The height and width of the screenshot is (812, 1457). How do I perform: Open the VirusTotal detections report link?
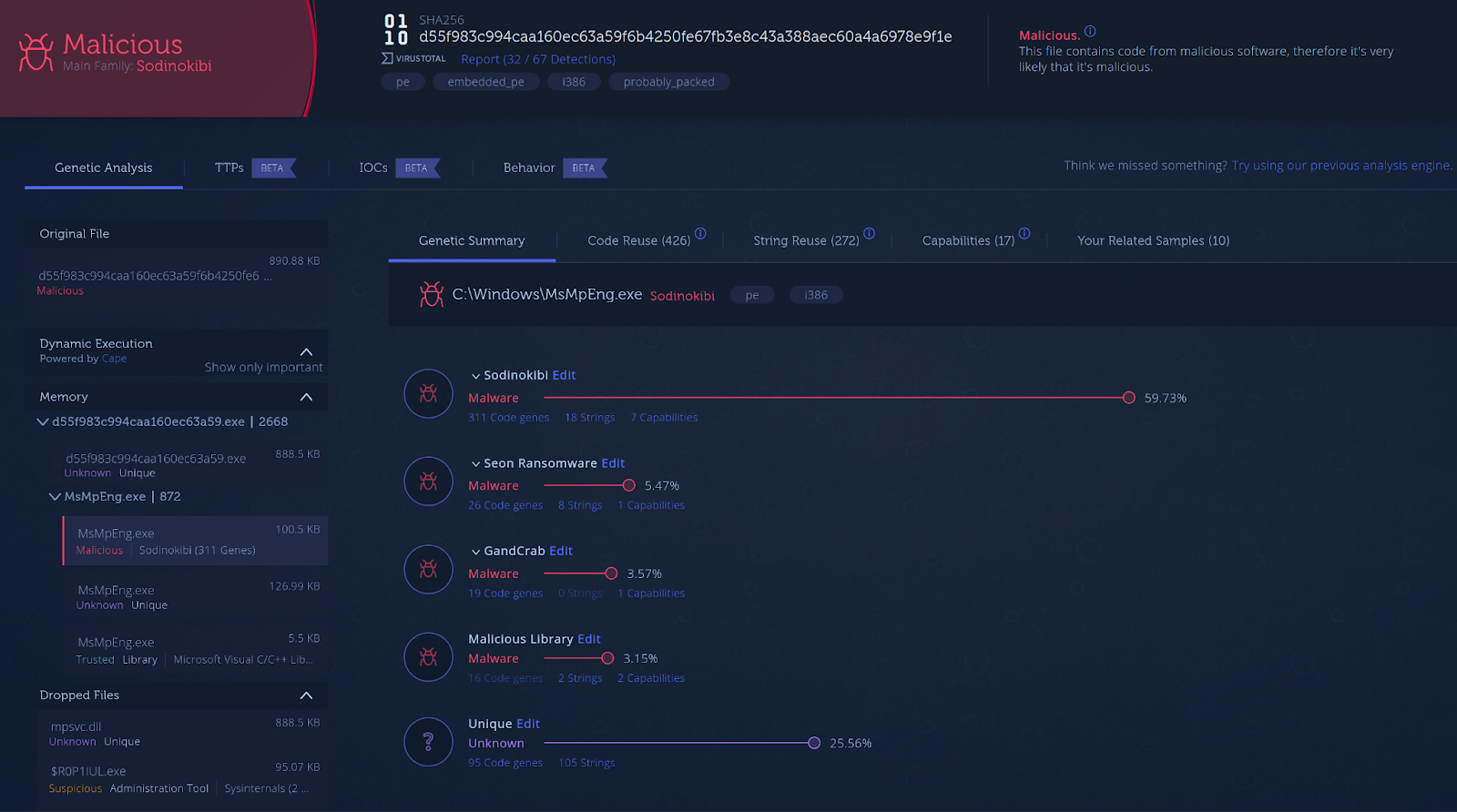[x=537, y=59]
